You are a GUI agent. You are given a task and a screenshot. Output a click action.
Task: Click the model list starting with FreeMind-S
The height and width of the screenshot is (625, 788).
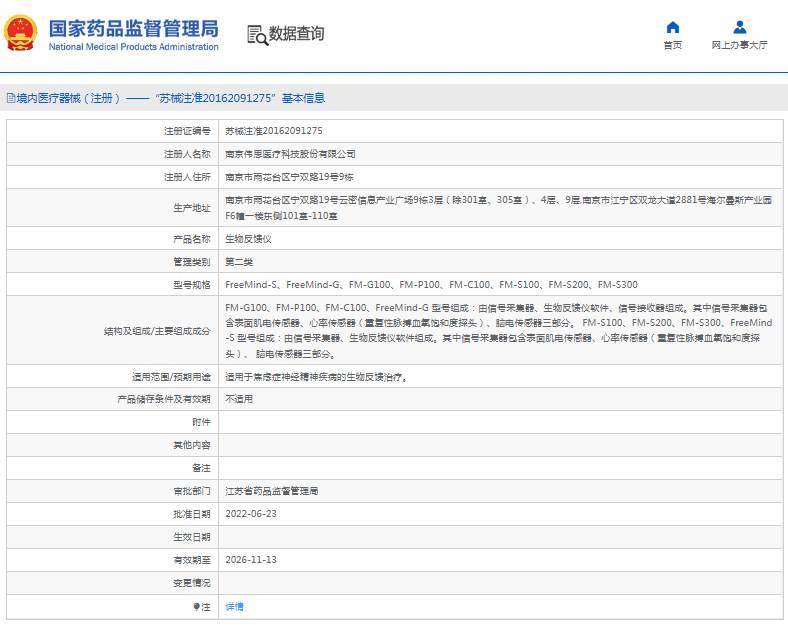tap(430, 285)
